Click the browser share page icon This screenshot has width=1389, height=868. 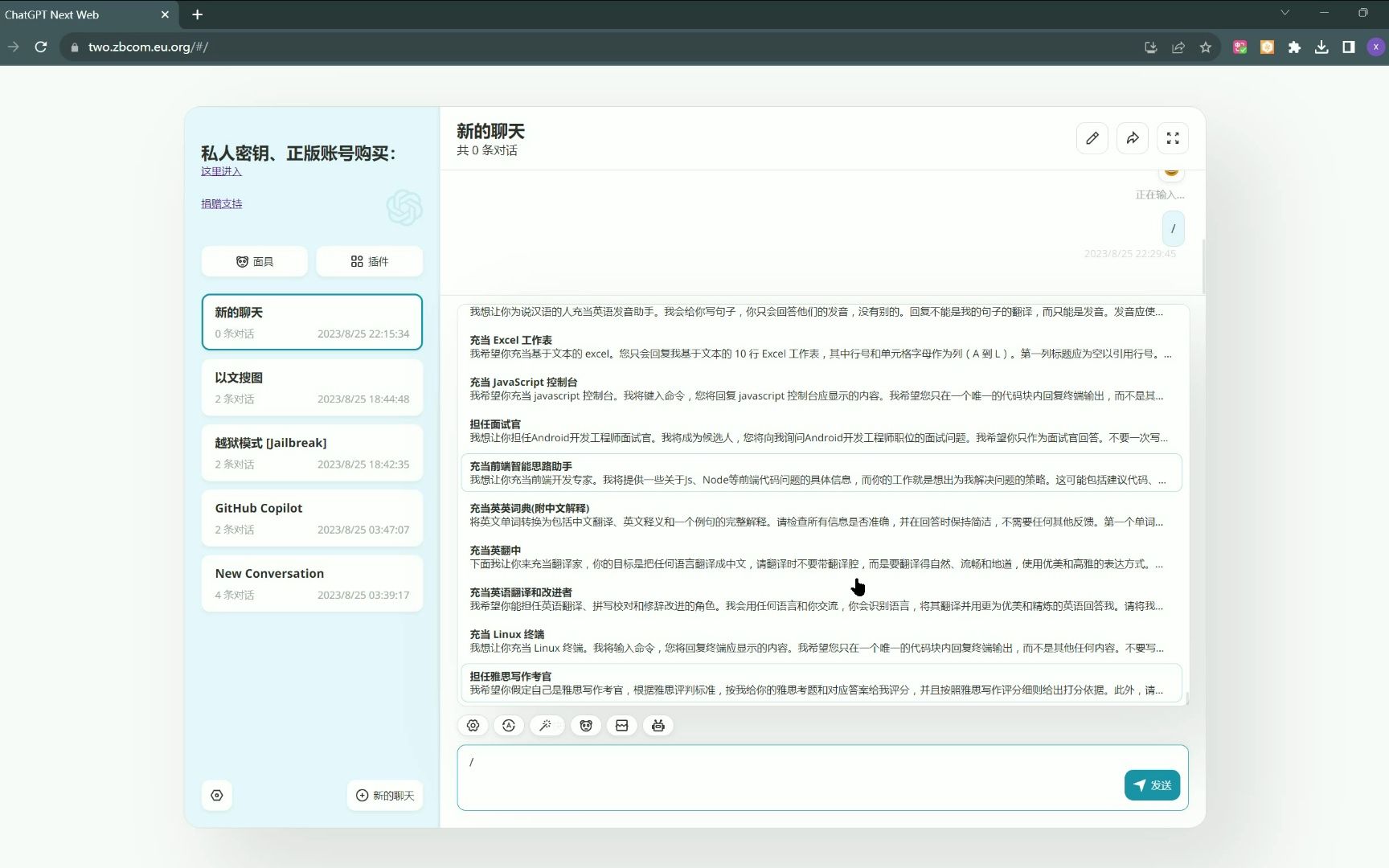[x=1178, y=47]
